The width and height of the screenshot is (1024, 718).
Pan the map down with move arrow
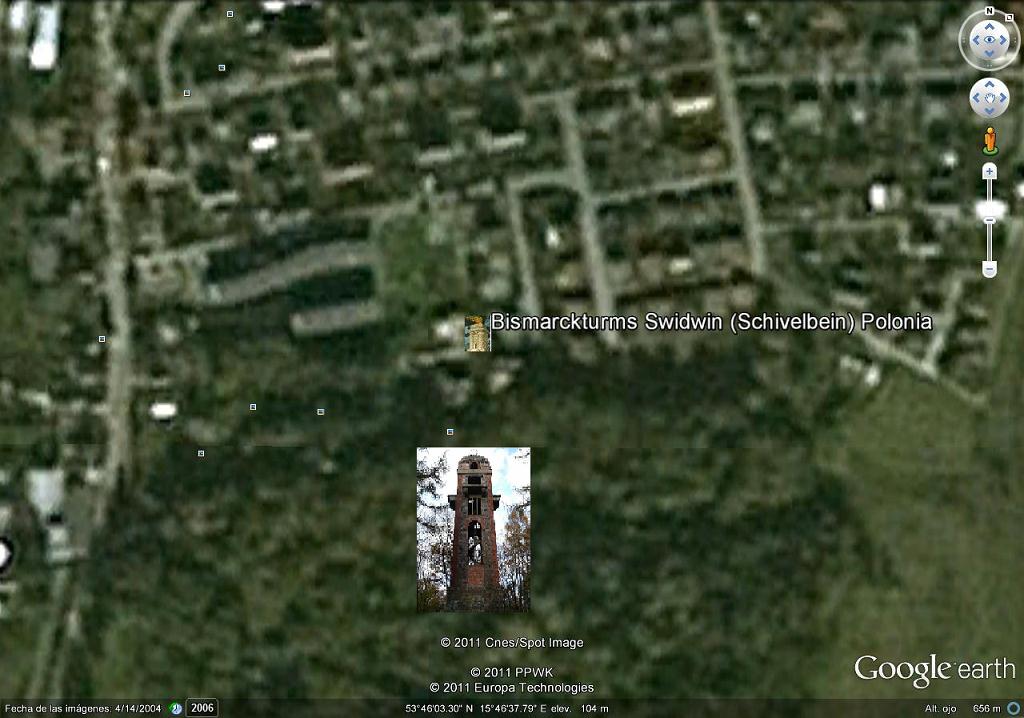click(x=989, y=112)
